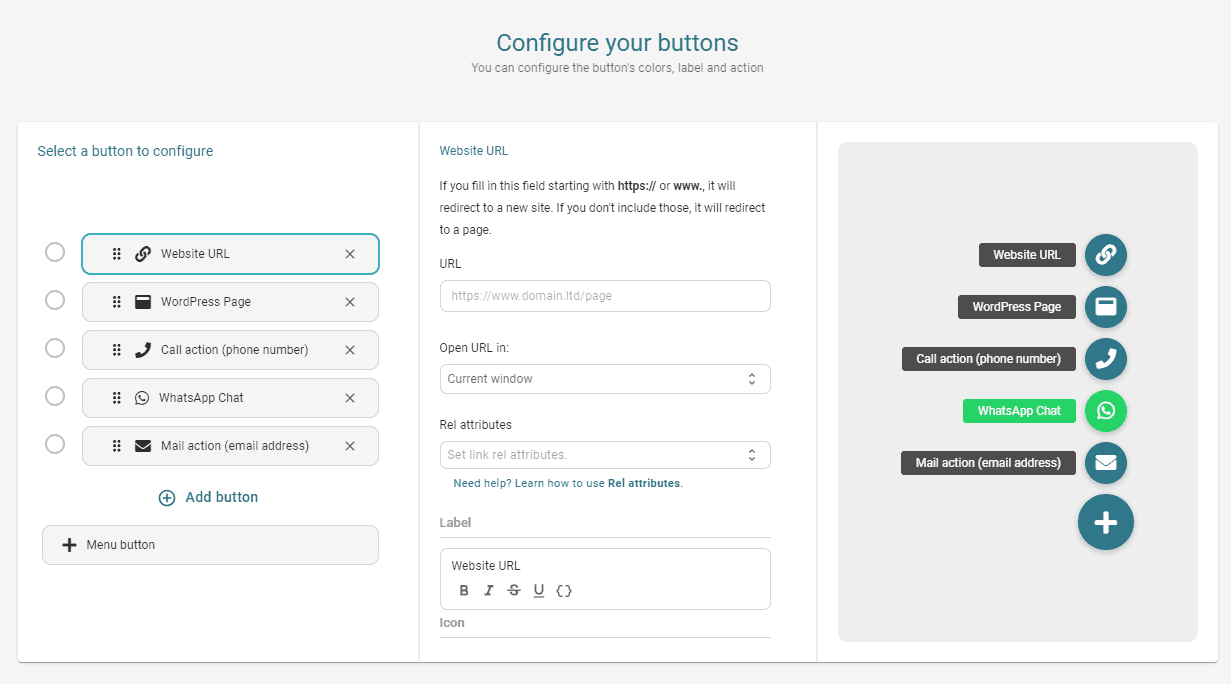1231x684 pixels.
Task: Select the Website URL radio button
Action: 55,252
